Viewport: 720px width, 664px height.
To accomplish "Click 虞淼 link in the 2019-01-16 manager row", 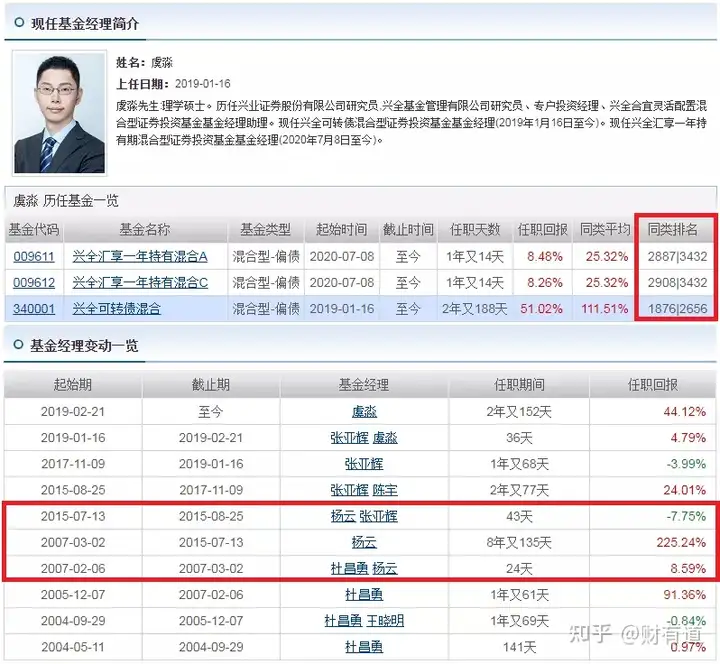I will pyautogui.click(x=385, y=438).
